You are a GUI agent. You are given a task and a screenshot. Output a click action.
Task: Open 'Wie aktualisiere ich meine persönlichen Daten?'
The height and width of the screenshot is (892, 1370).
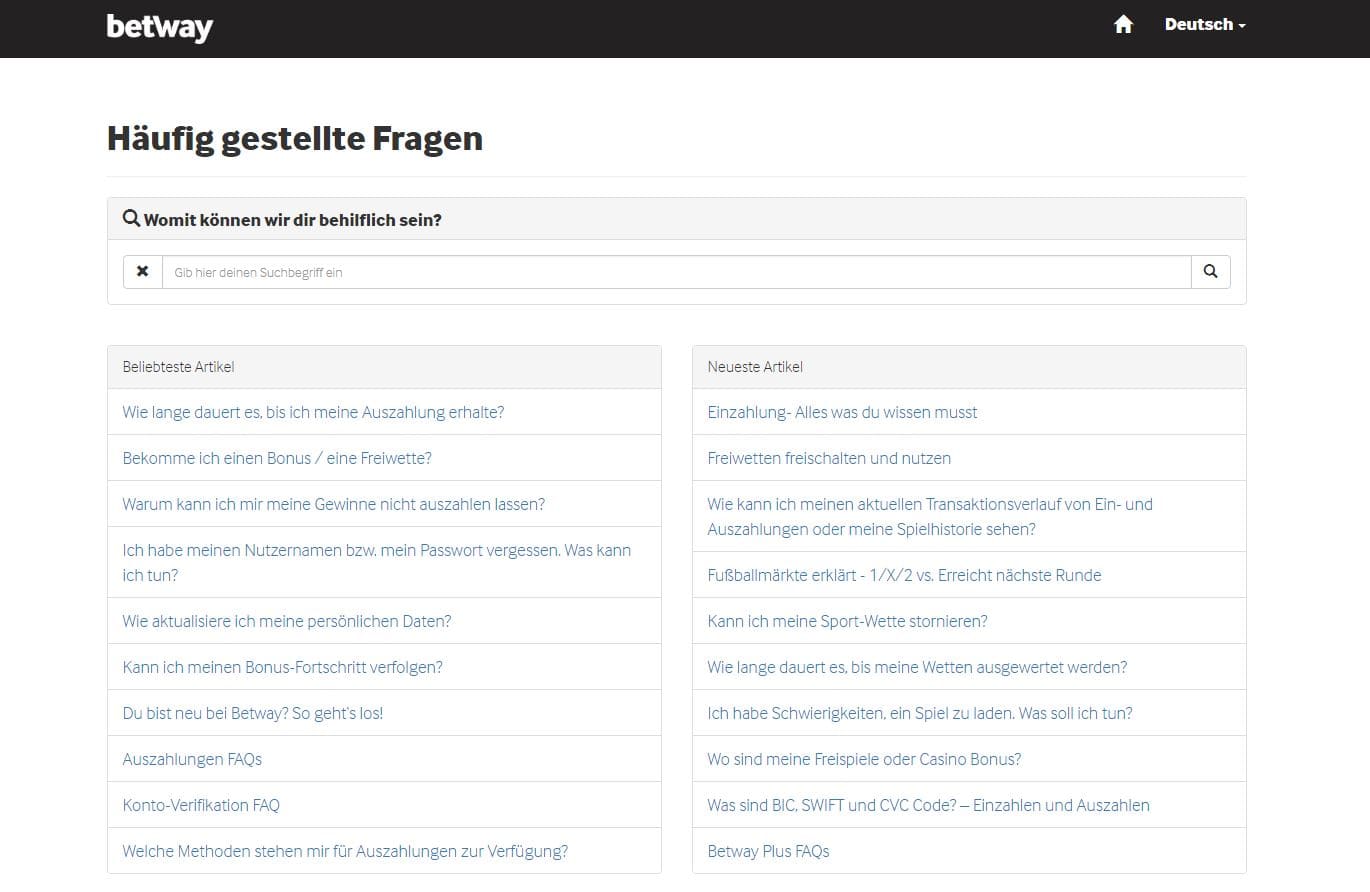point(287,621)
